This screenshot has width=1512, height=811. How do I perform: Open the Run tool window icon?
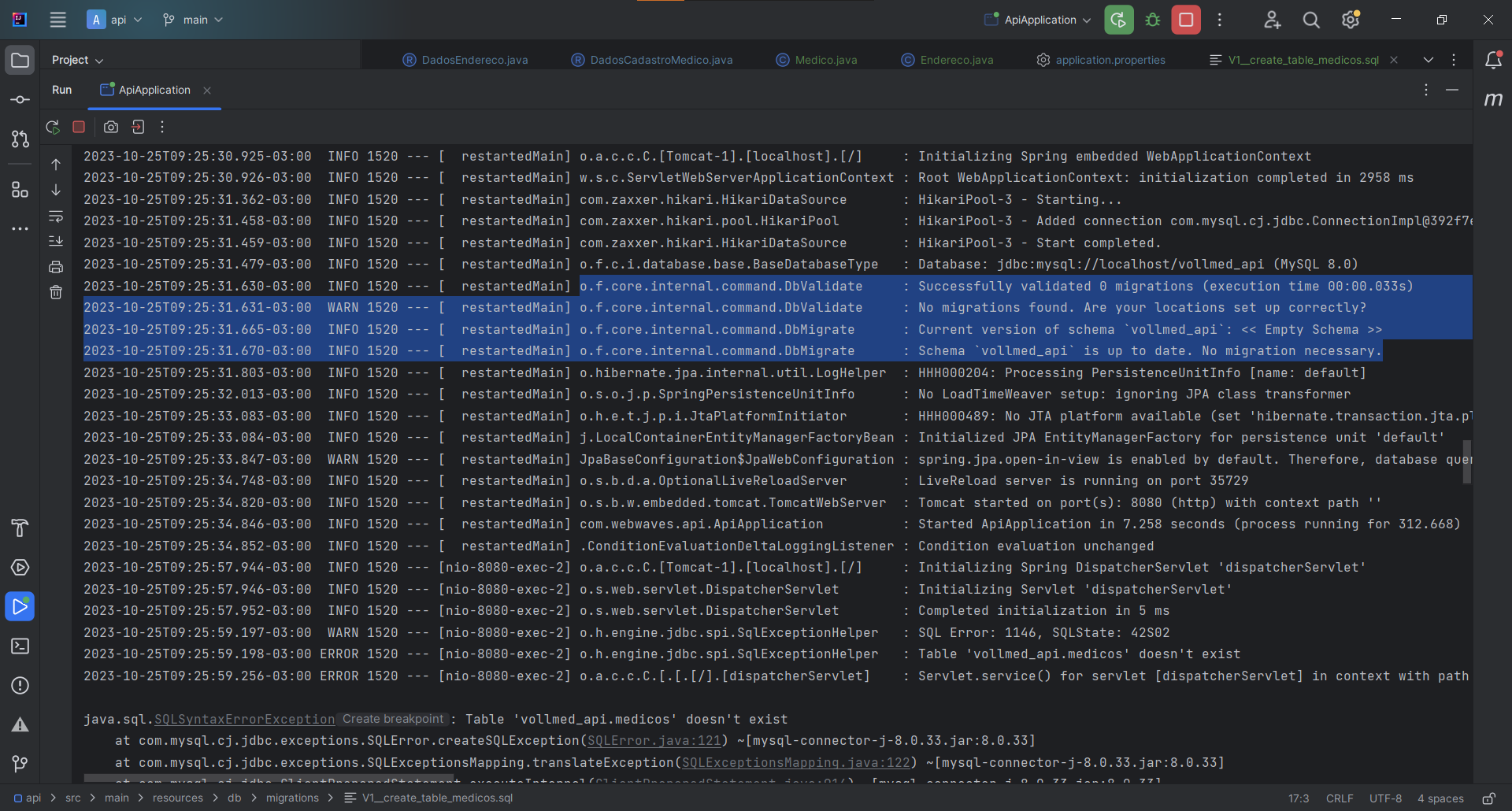coord(20,606)
